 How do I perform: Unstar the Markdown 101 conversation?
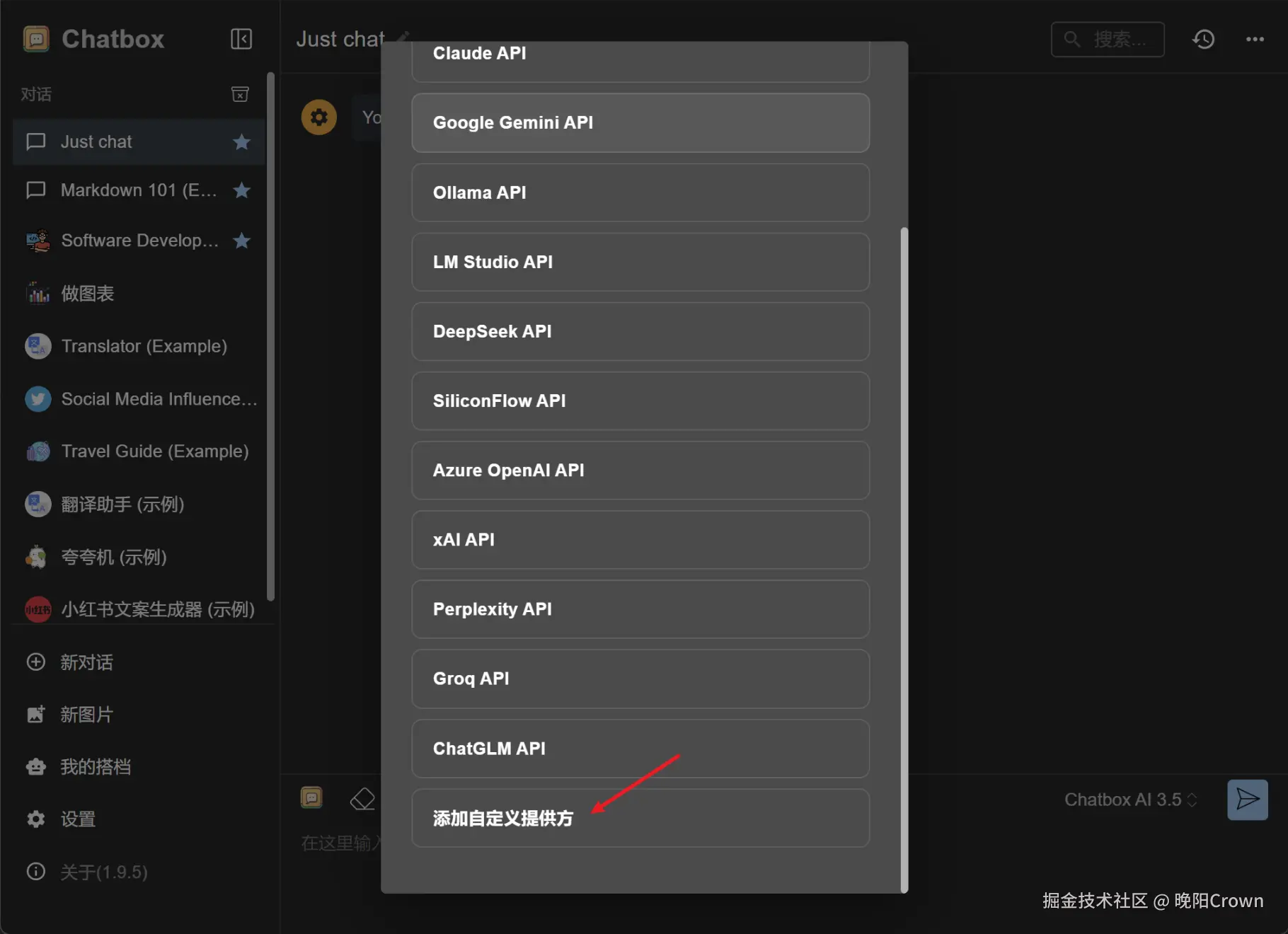click(241, 190)
